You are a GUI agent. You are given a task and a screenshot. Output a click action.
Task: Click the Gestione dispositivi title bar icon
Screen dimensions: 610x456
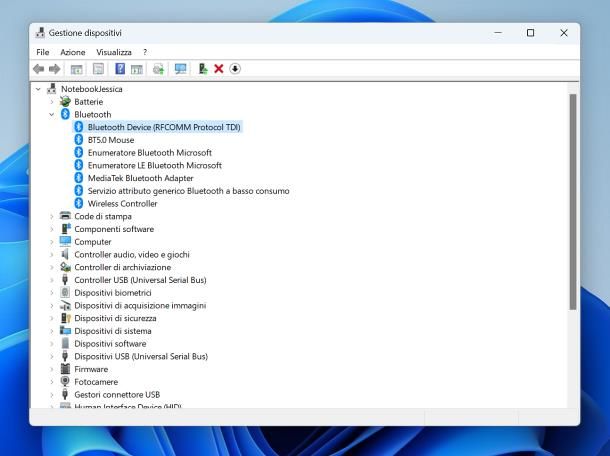point(40,33)
